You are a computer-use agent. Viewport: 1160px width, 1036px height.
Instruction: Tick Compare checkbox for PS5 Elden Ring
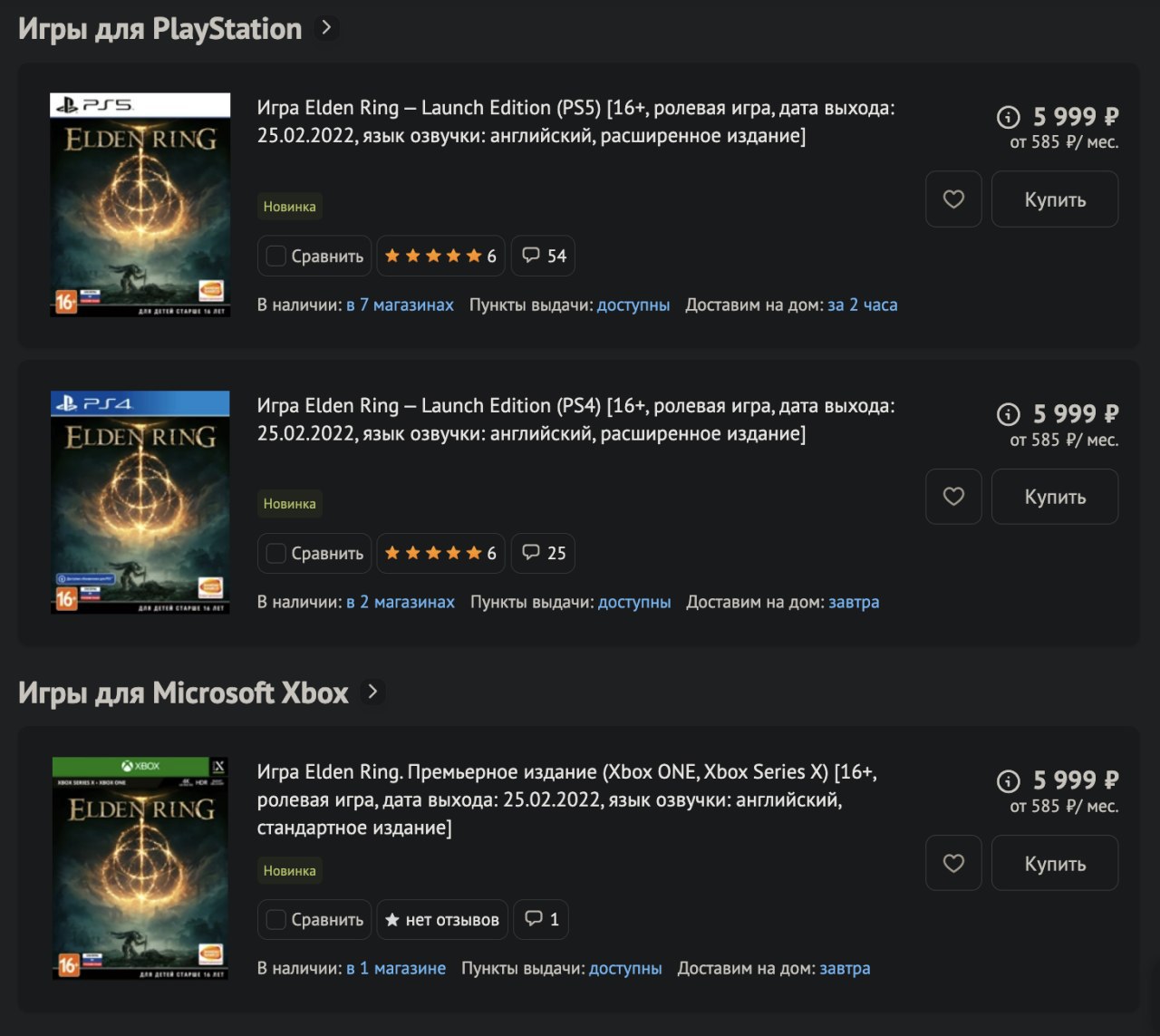(276, 257)
